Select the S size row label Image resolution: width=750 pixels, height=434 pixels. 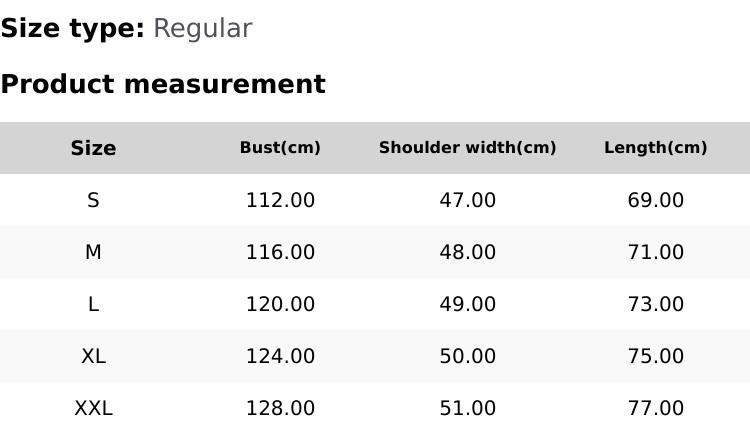[x=93, y=200]
